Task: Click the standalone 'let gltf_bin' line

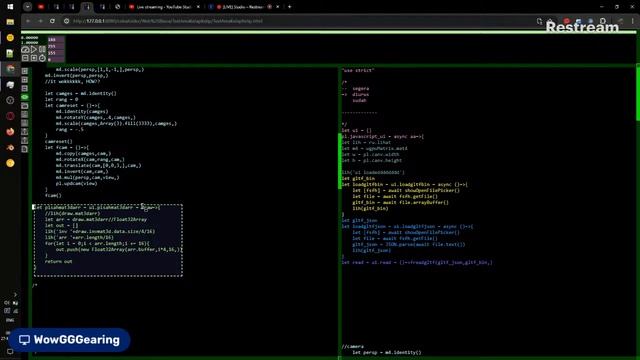Action: (358, 178)
